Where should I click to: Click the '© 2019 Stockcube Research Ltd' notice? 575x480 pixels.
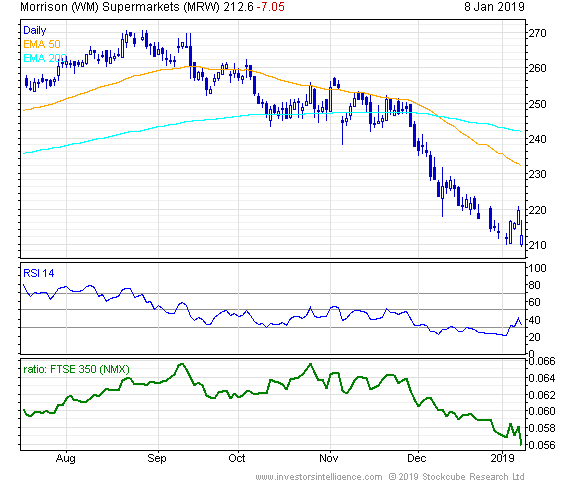457,476
